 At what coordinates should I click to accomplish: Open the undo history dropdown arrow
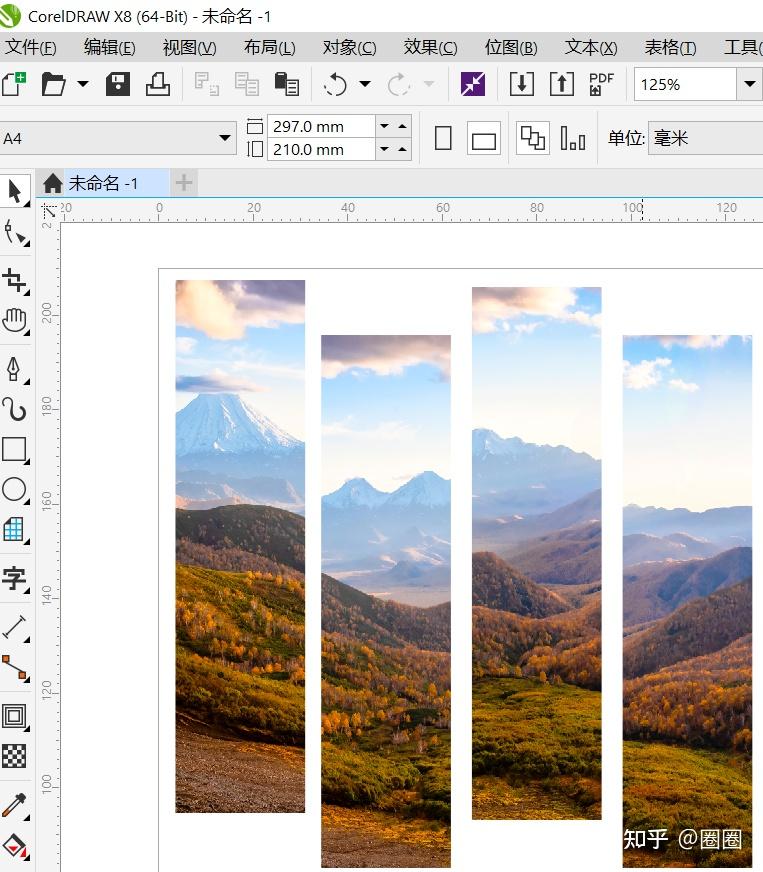pos(365,84)
